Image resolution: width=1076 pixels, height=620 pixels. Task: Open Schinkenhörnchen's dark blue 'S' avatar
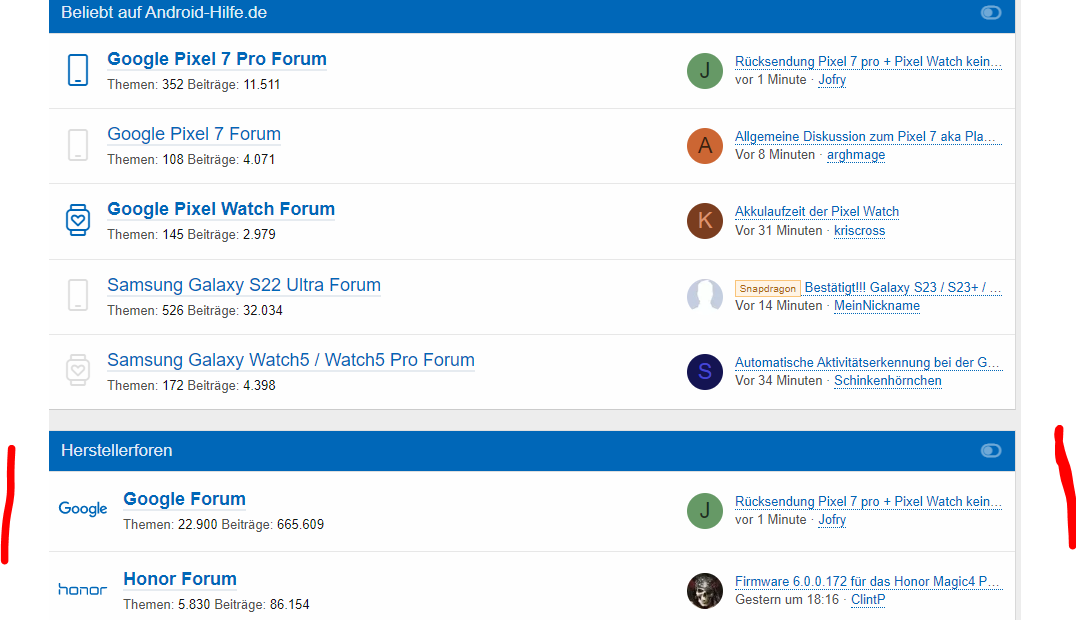705,371
